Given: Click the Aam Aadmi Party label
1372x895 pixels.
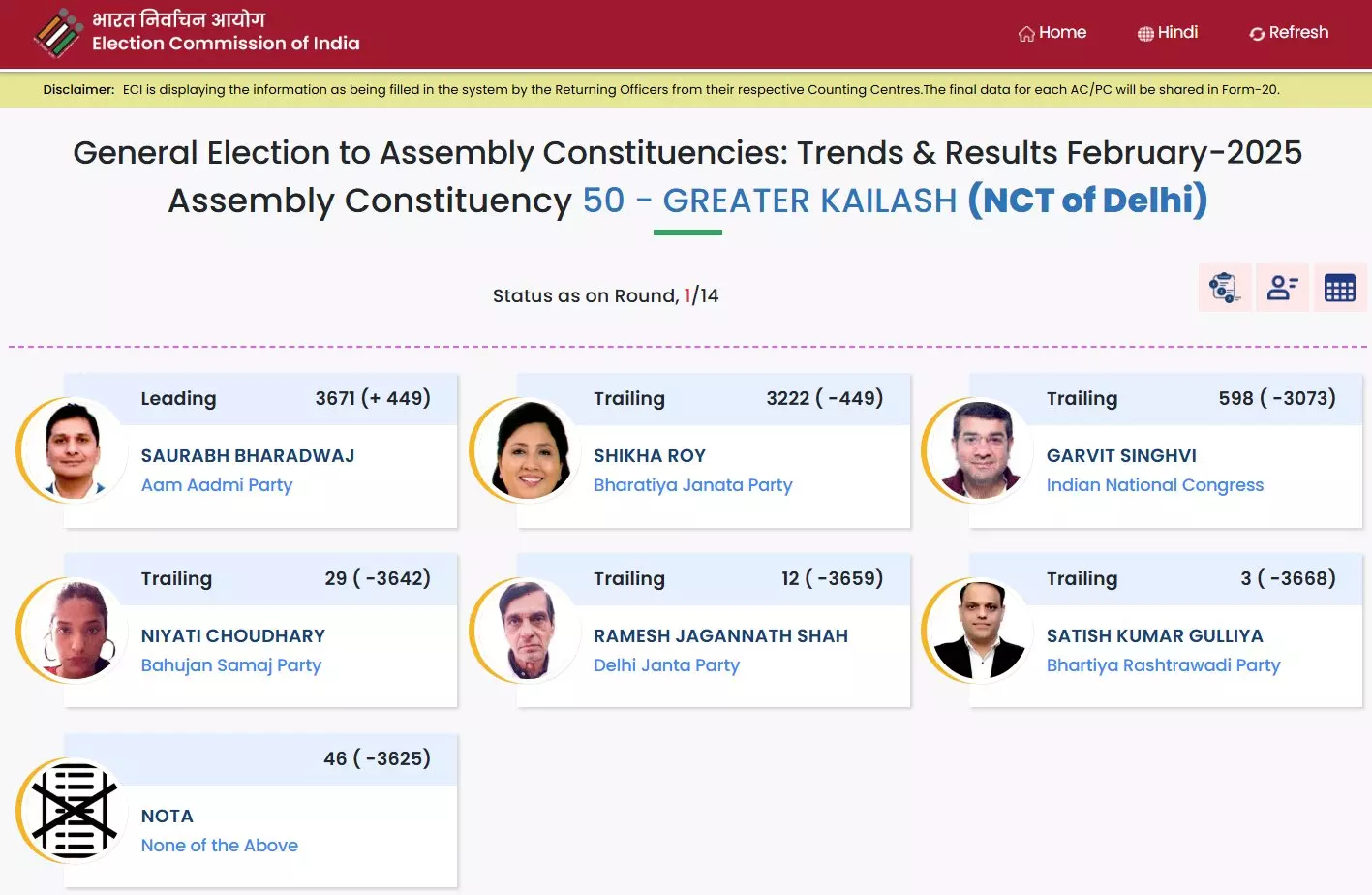Looking at the screenshot, I should pyautogui.click(x=217, y=485).
